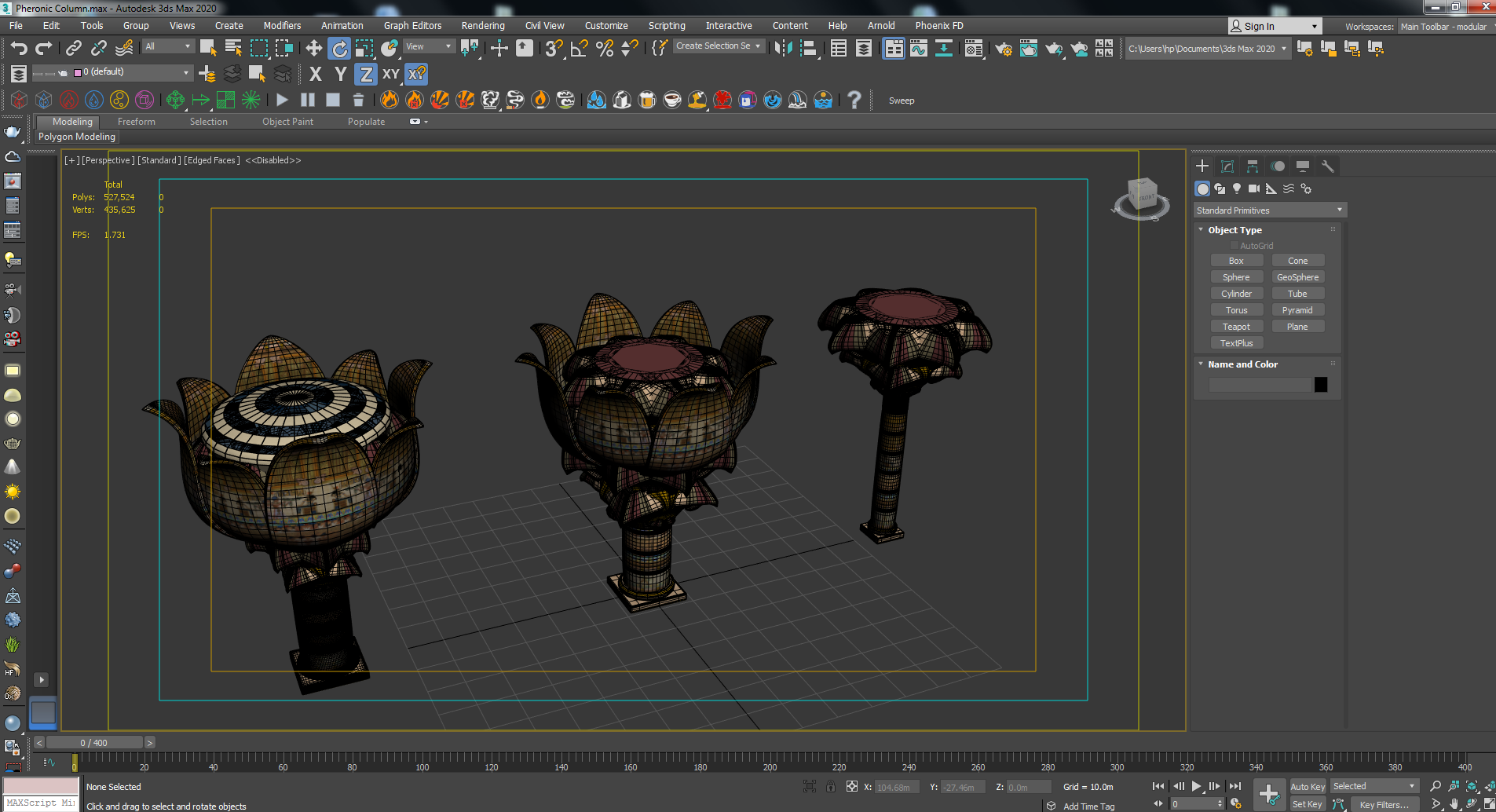Open the Render Setup teapot icon
This screenshot has height=812, width=1496.
click(x=1003, y=49)
